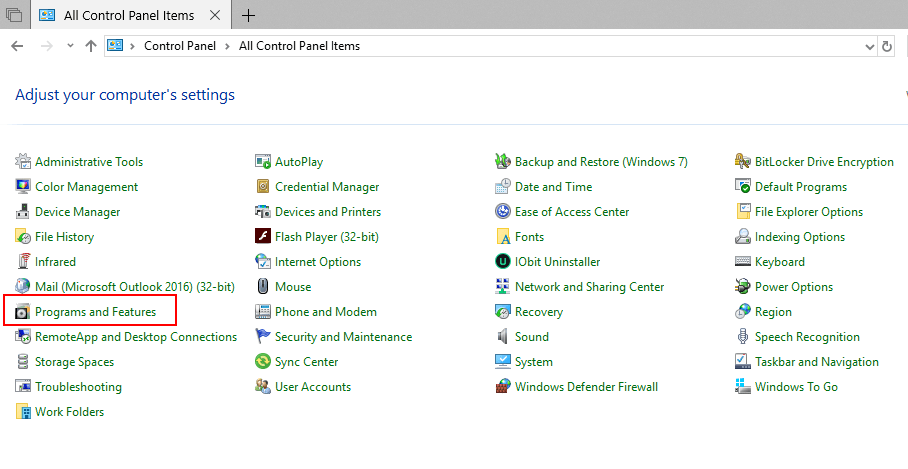This screenshot has height=469, width=908.
Task: Open a new tab with the plus button
Action: pos(249,15)
